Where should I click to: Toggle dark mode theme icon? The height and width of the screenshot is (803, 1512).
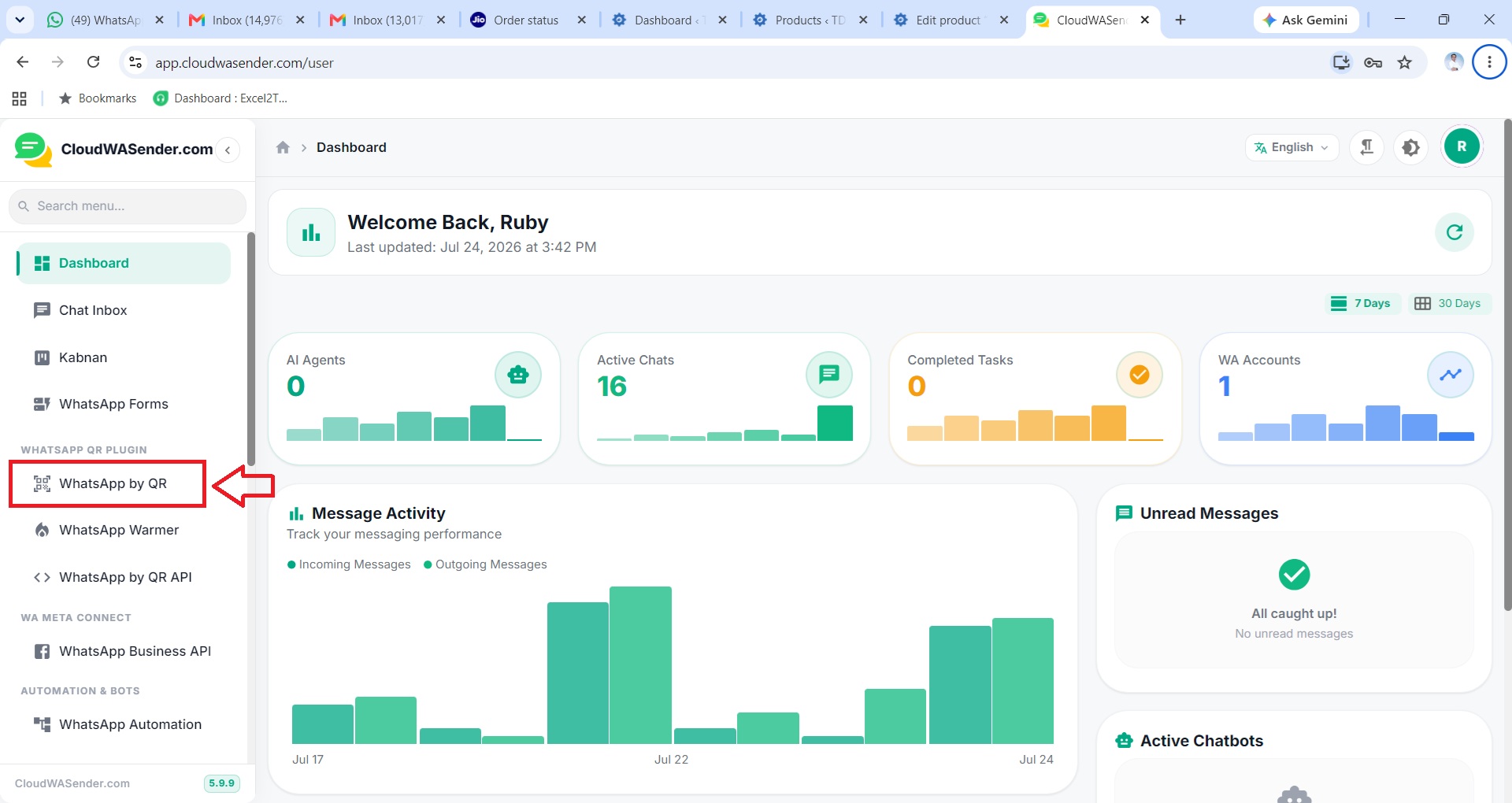(x=1410, y=147)
